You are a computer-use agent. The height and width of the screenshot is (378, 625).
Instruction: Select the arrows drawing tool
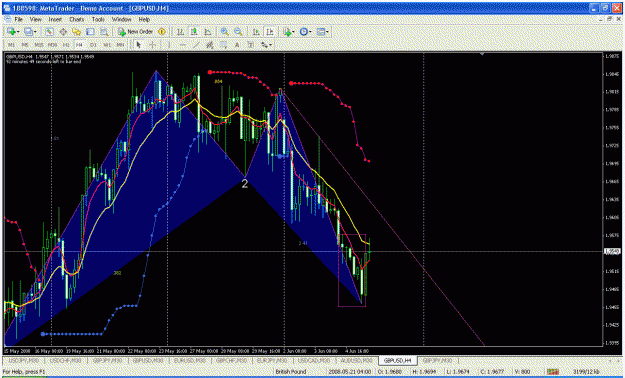264,45
